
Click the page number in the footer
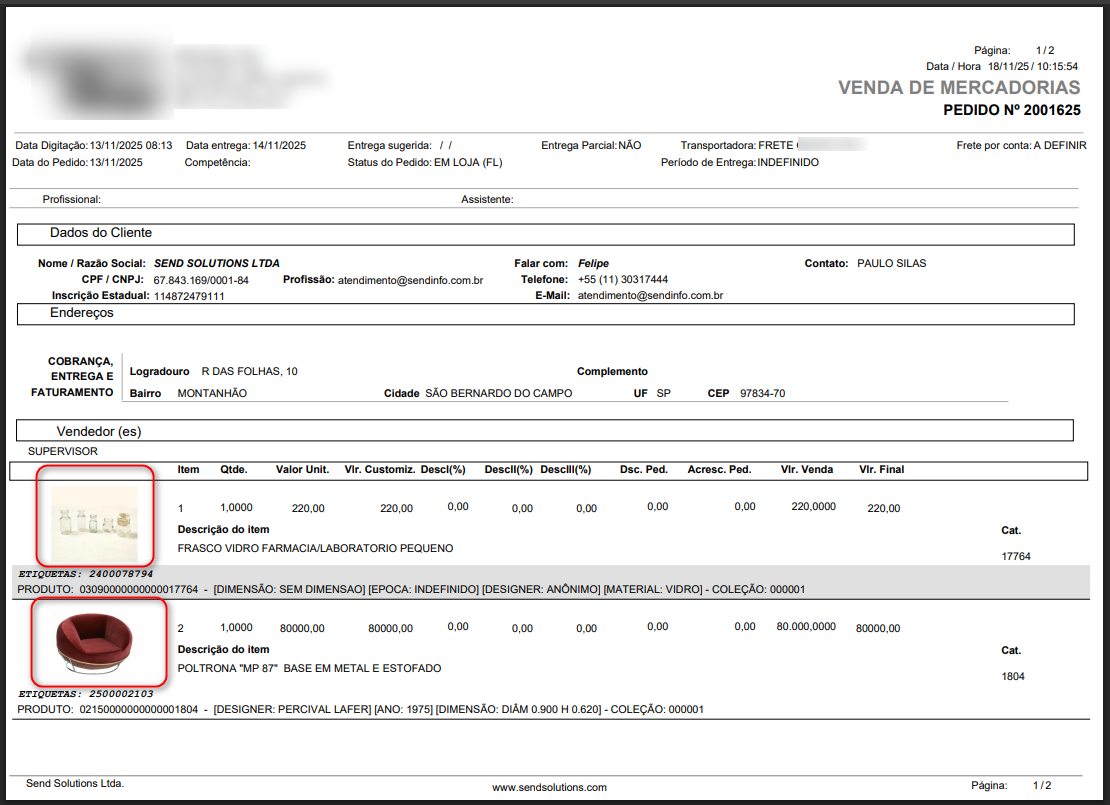(1042, 785)
